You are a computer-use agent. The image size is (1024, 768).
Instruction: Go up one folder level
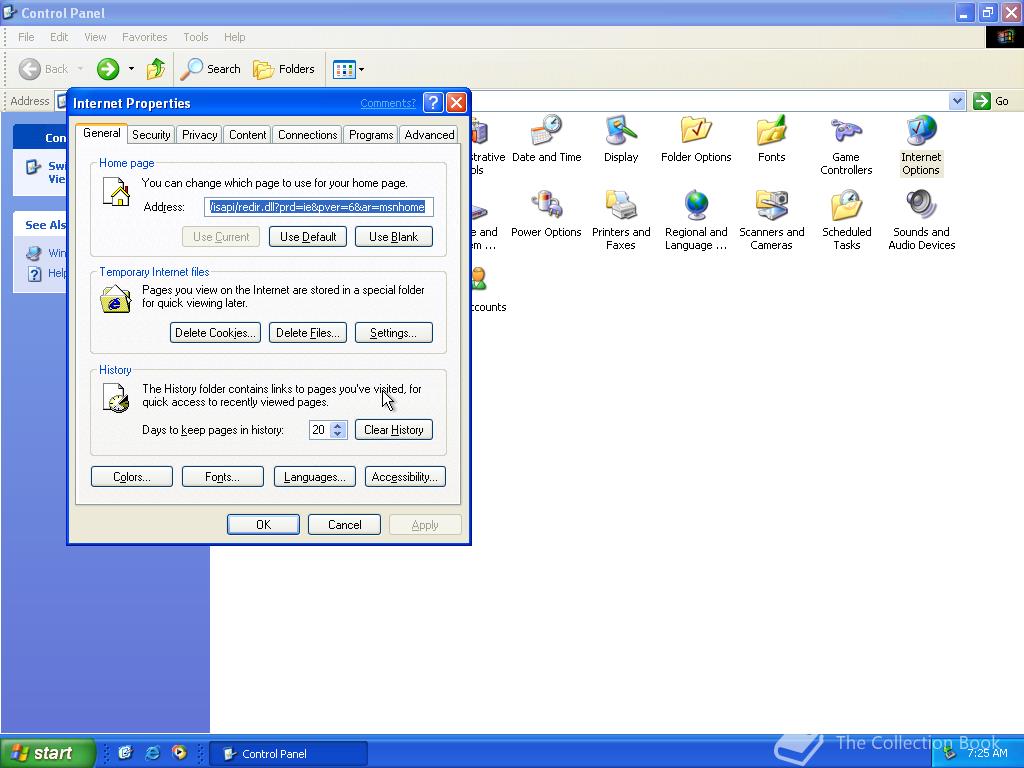(x=155, y=69)
